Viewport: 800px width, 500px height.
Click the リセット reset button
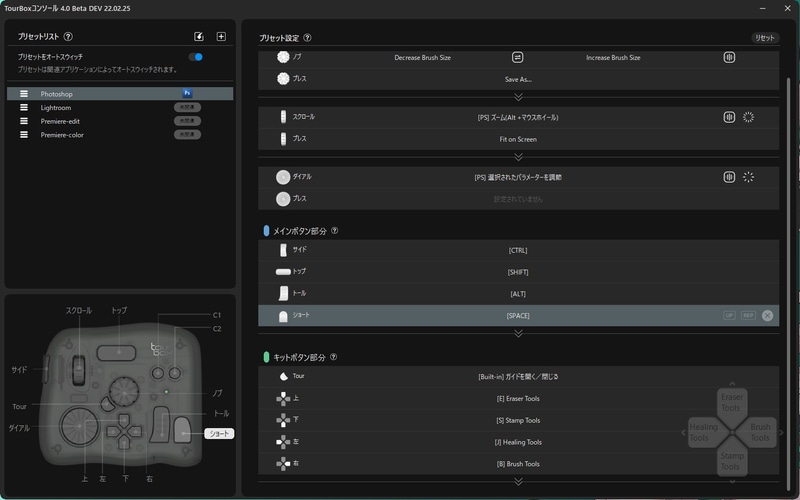[x=764, y=38]
